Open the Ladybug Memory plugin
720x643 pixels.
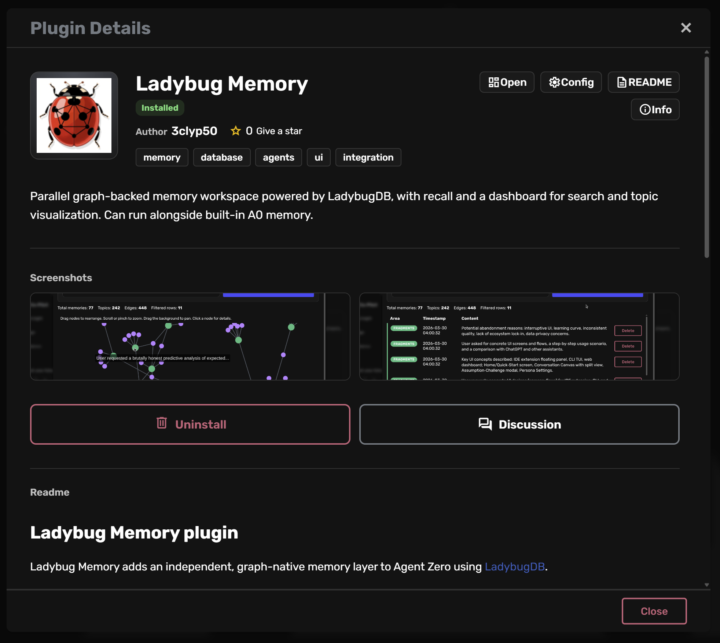(x=506, y=82)
